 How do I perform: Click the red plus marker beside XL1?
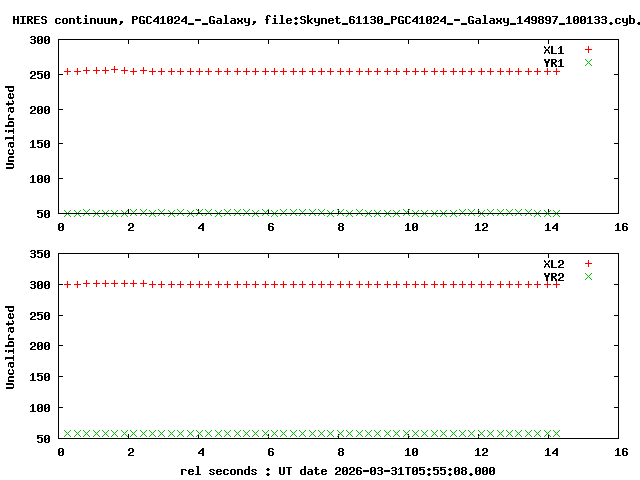(588, 50)
